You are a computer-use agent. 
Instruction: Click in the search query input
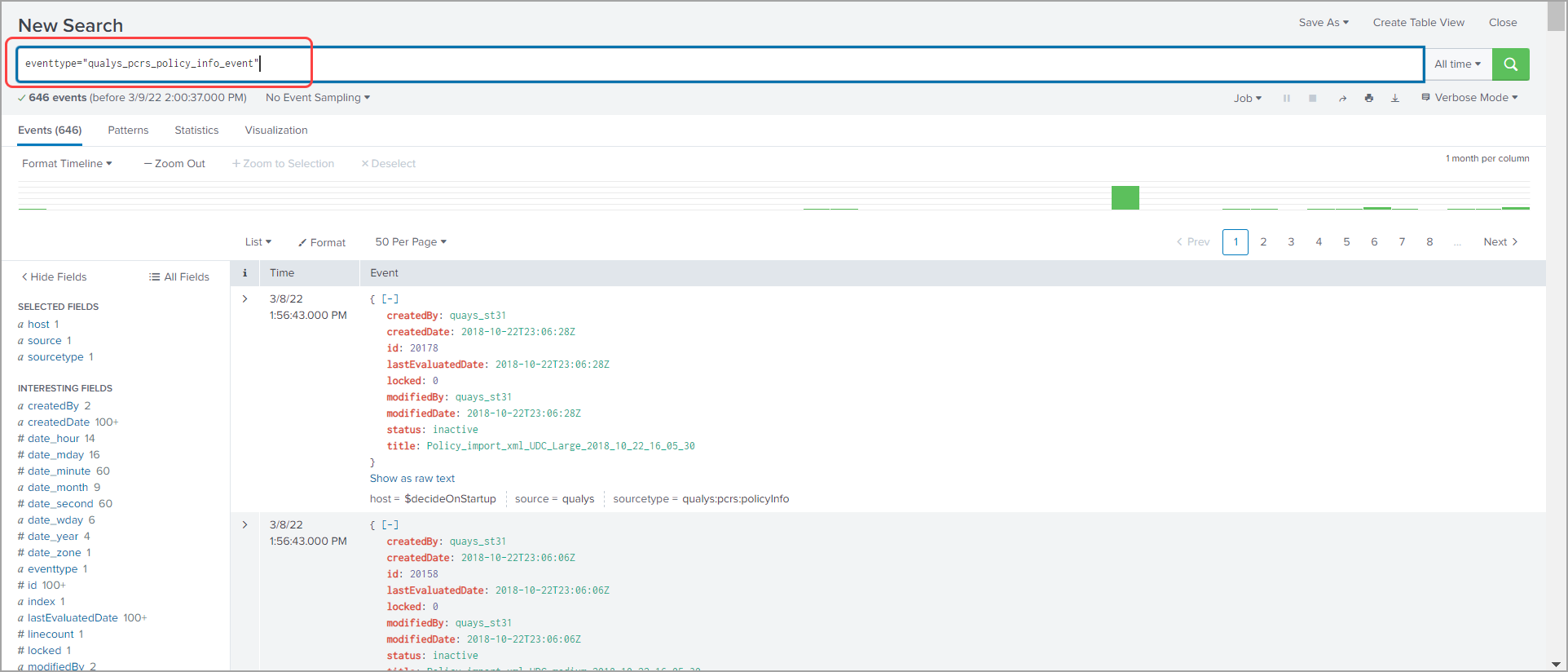815,64
